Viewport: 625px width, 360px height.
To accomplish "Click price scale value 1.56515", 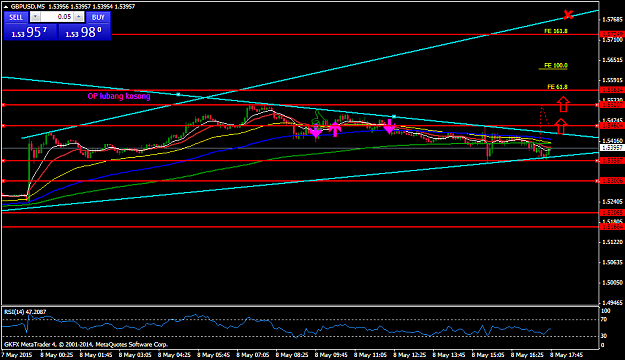I will tap(613, 60).
